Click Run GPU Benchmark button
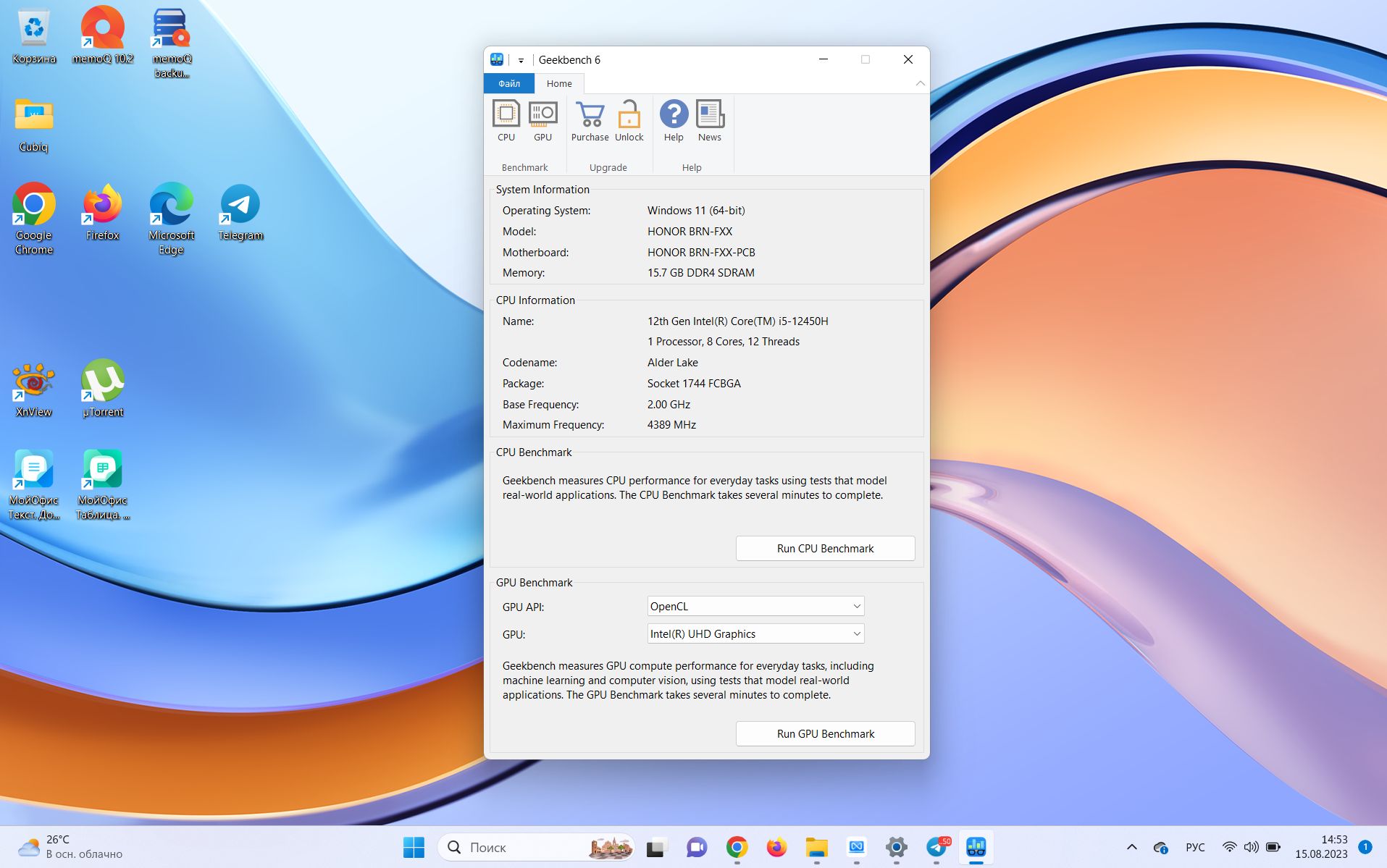The height and width of the screenshot is (868, 1387). (825, 733)
